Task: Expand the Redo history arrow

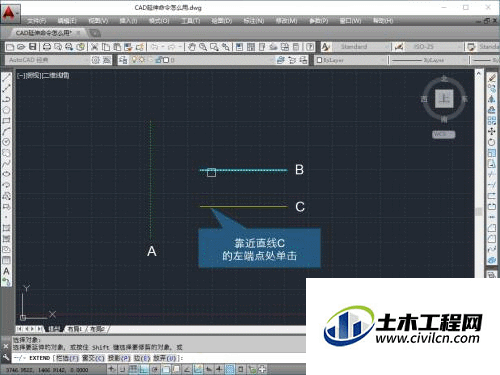Action: (180, 47)
